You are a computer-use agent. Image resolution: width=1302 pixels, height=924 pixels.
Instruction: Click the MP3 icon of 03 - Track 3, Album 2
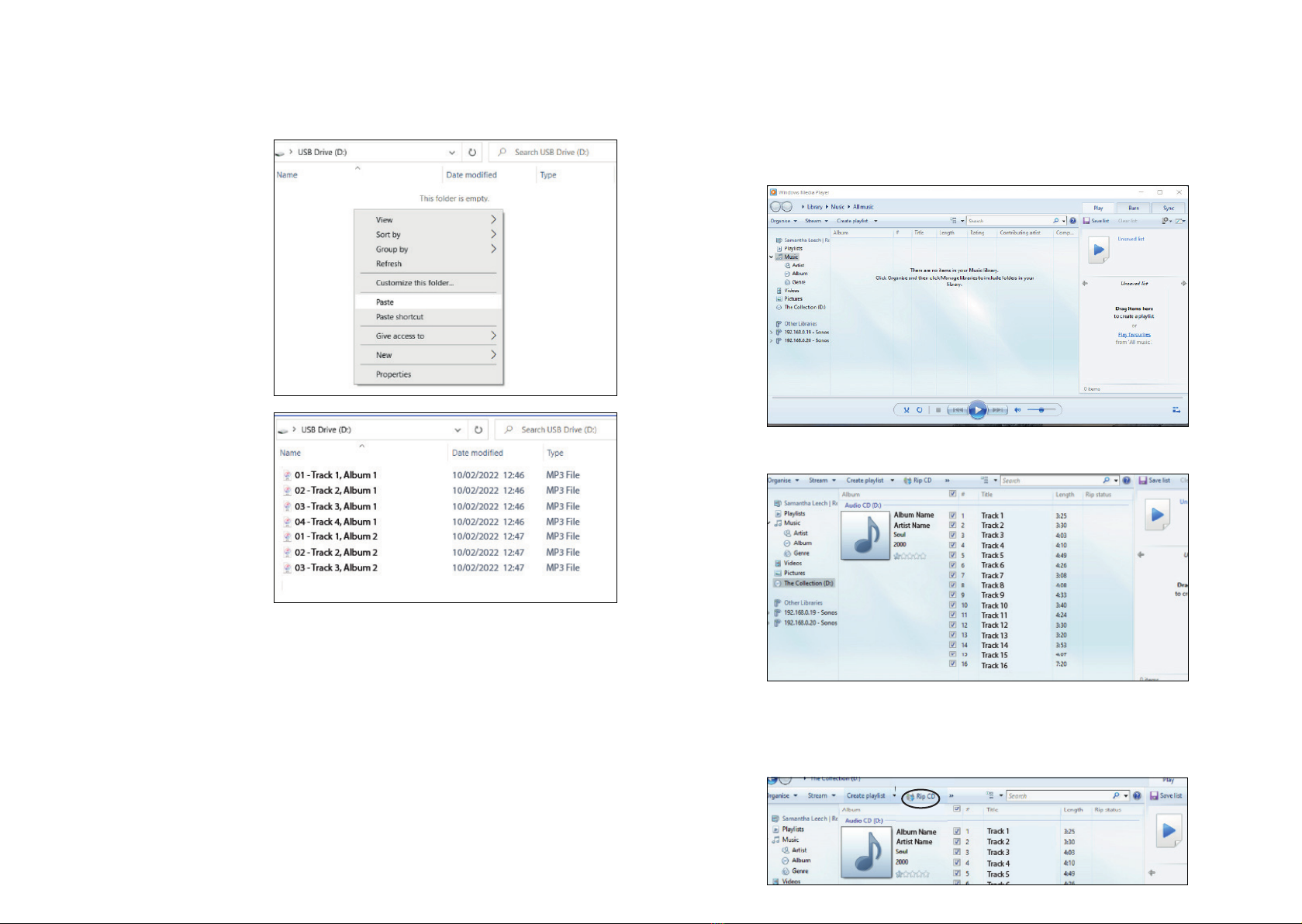point(287,568)
